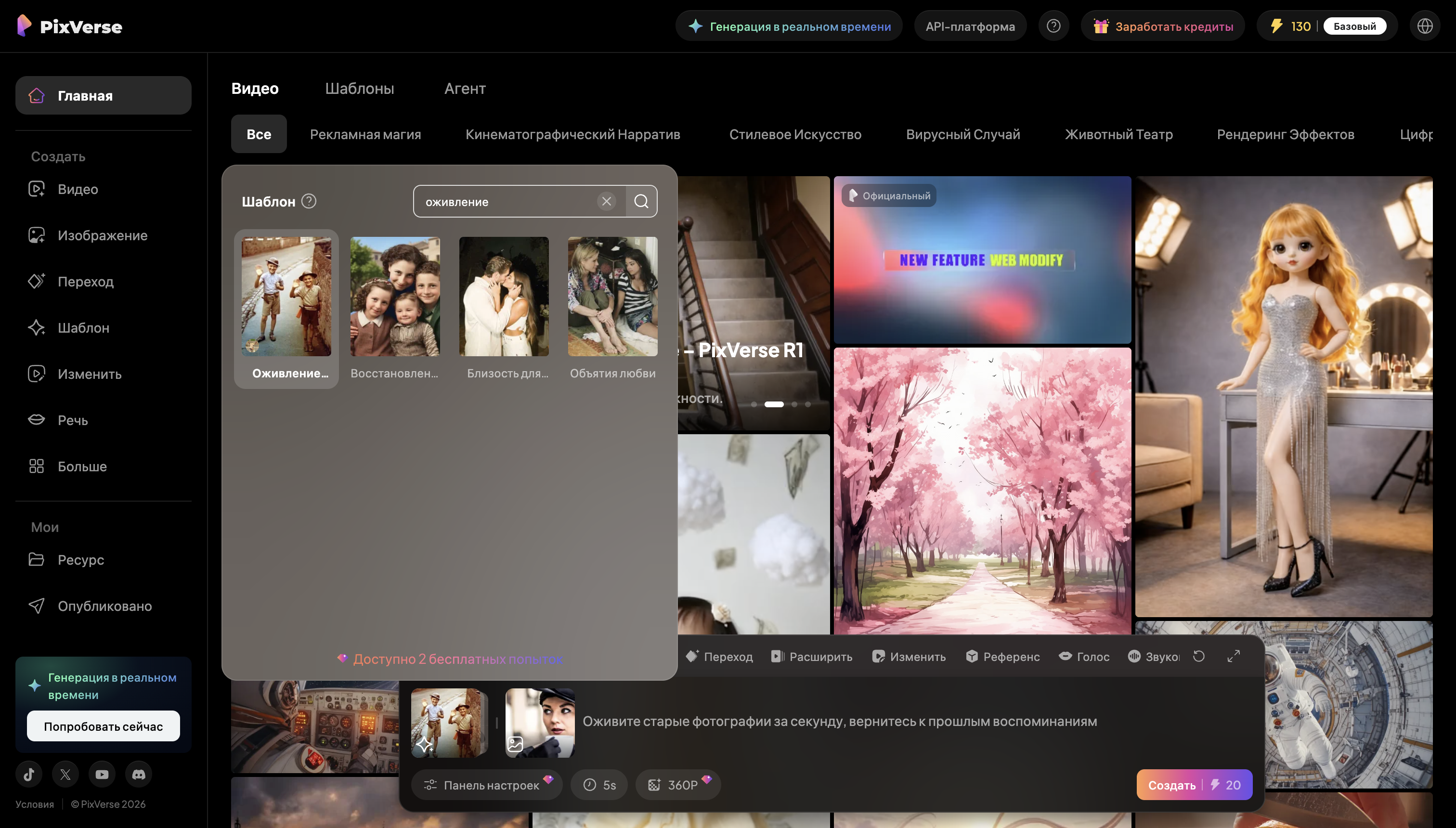Clear the template search field text
The image size is (1456, 828).
[x=606, y=201]
